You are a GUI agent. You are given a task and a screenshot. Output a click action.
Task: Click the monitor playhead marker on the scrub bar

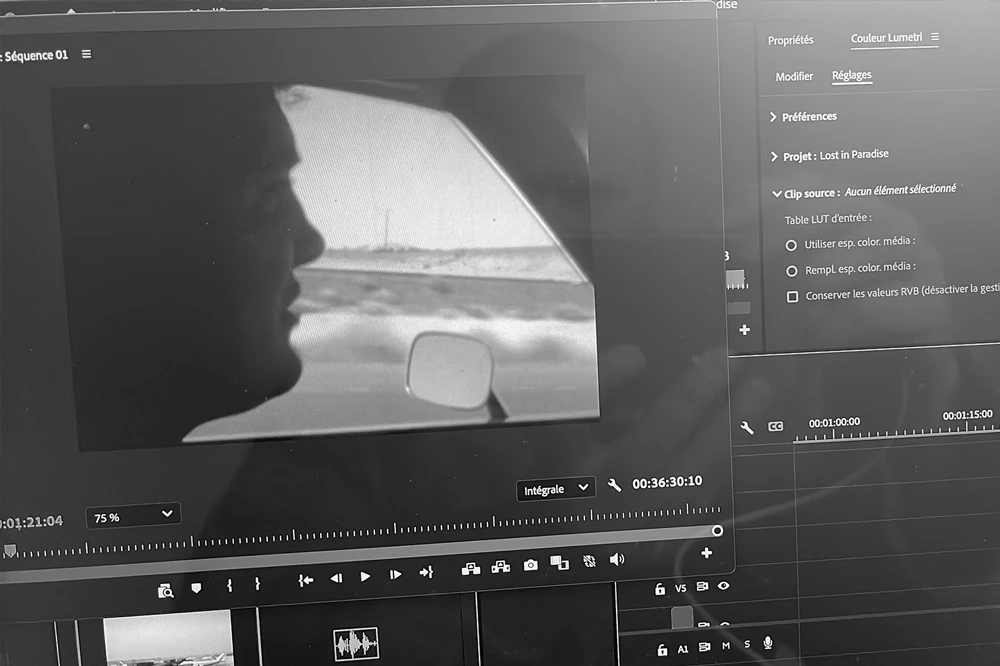pyautogui.click(x=10, y=551)
